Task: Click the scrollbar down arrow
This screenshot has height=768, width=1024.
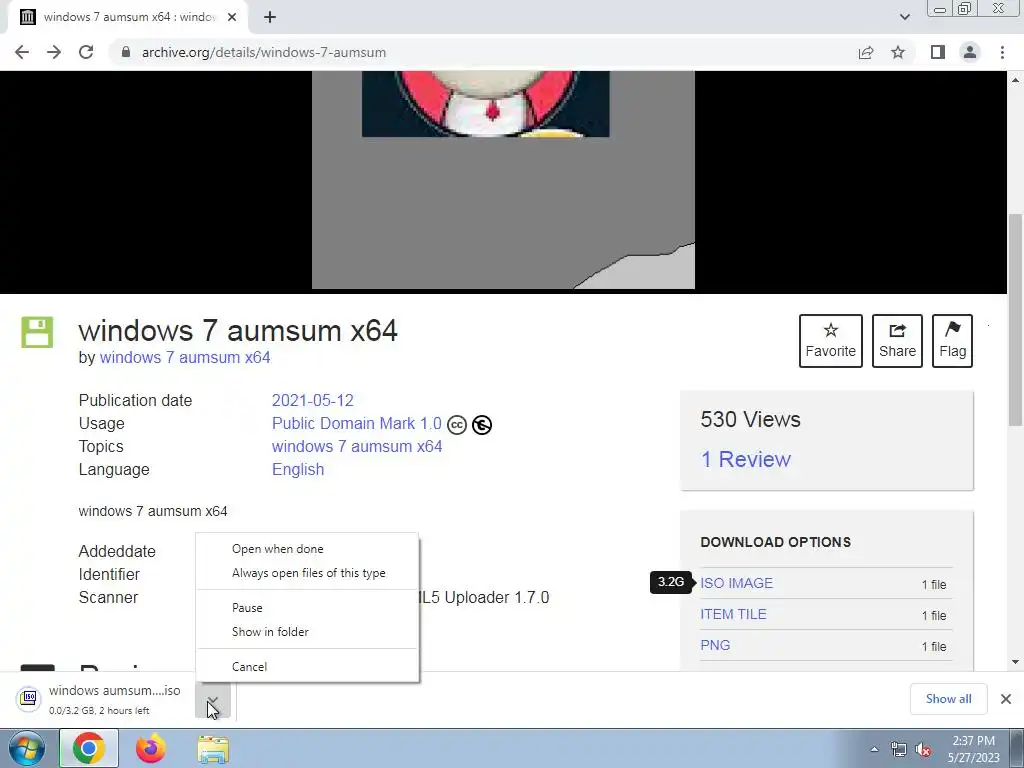Action: (1016, 662)
